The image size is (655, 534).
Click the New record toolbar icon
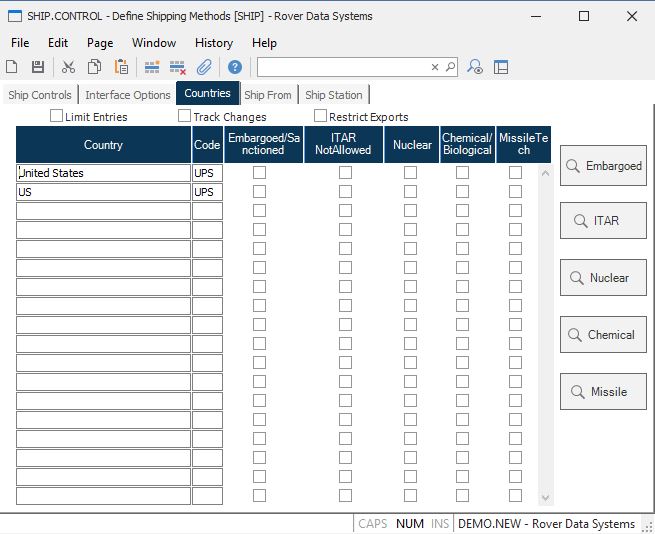point(12,67)
